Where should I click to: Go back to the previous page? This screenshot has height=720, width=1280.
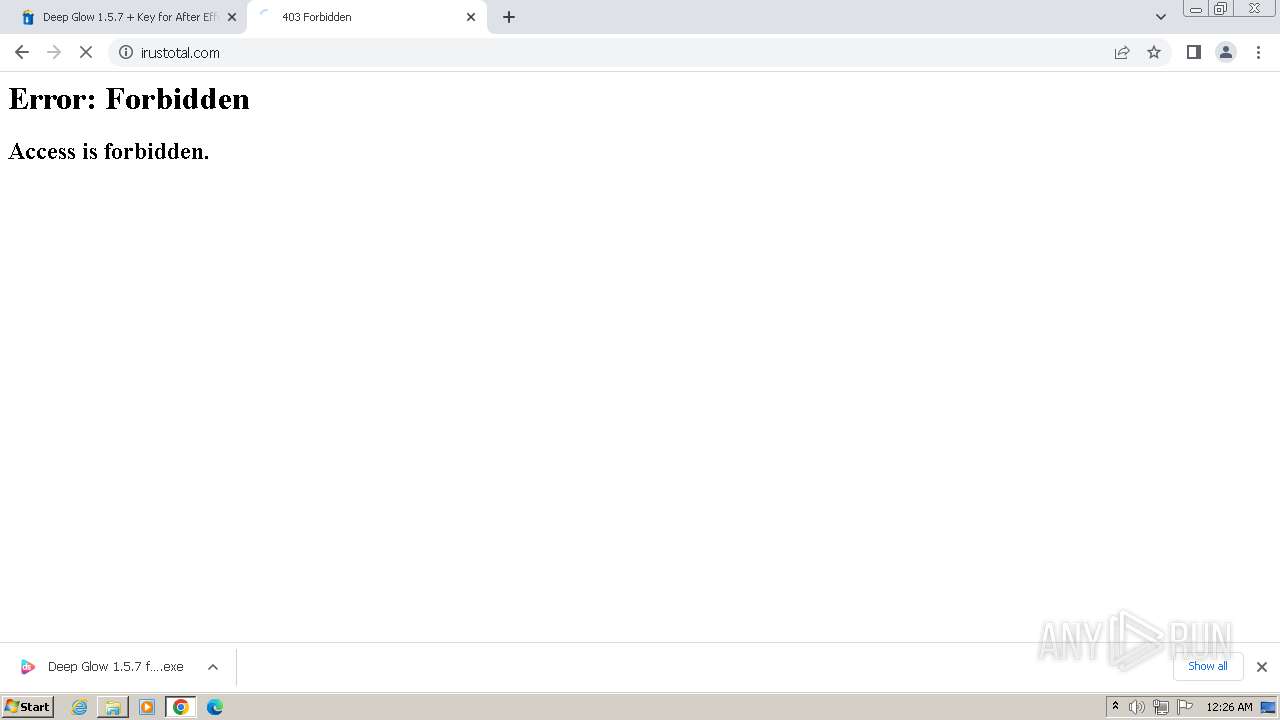tap(22, 52)
